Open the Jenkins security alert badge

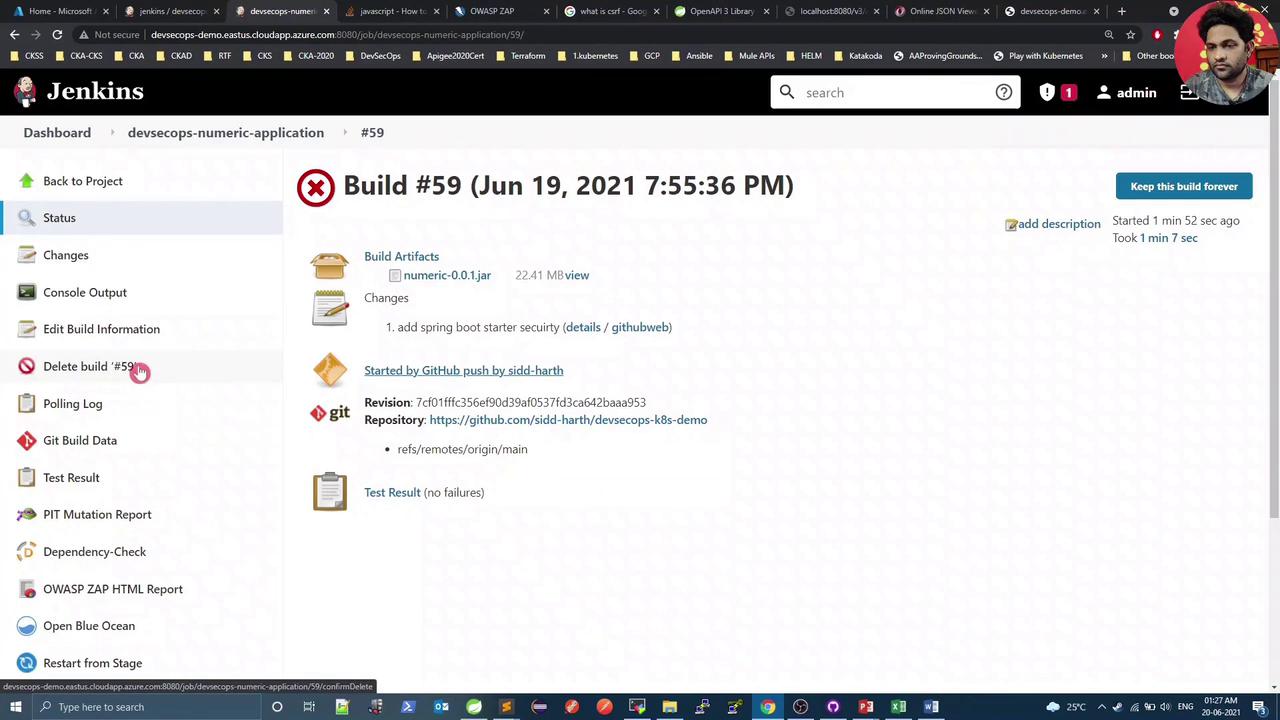[1057, 93]
